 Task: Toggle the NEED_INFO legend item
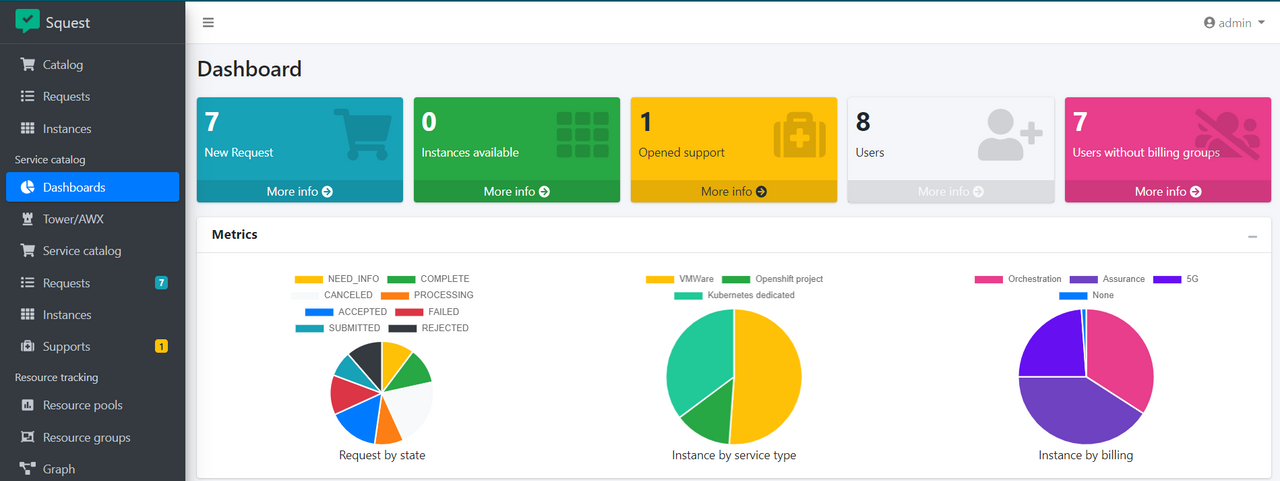point(338,279)
